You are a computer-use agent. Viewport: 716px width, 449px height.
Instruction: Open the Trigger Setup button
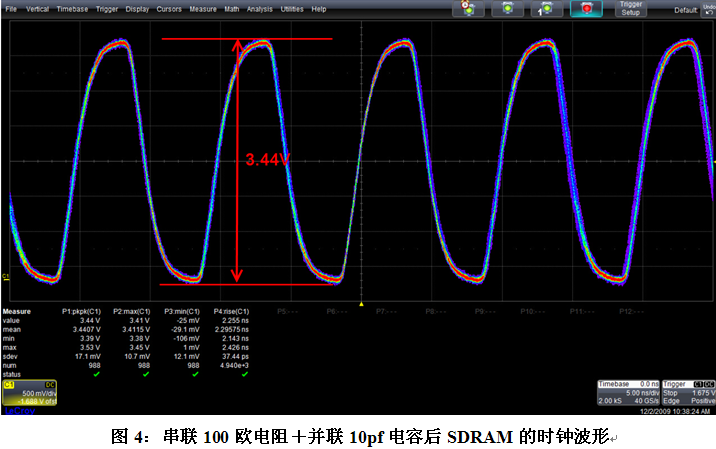(630, 9)
